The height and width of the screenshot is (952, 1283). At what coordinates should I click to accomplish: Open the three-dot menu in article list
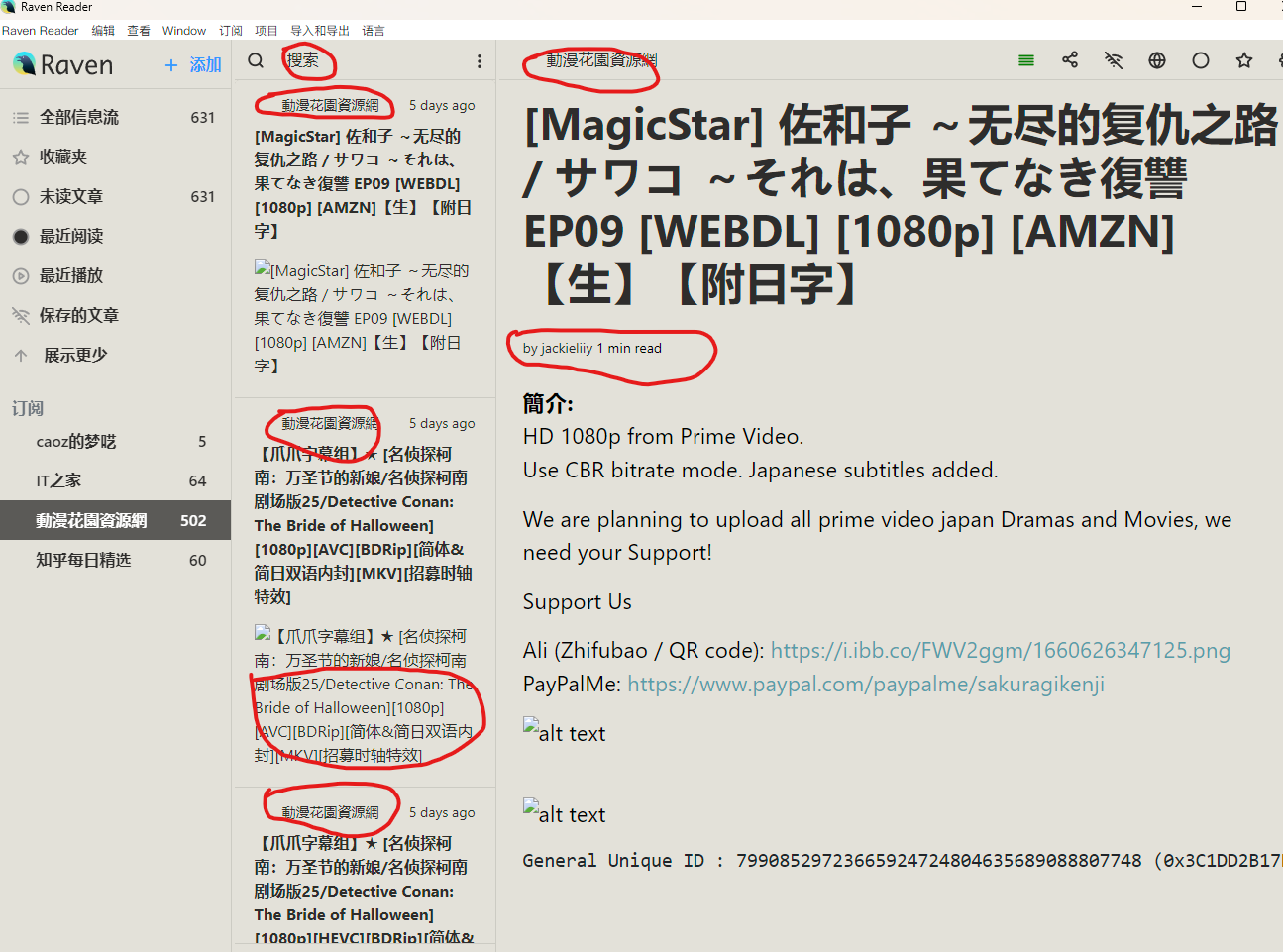coord(480,61)
